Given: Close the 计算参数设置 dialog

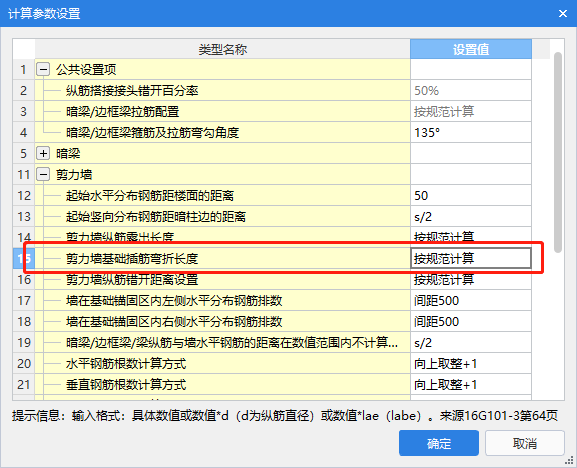Looking at the screenshot, I should 563,14.
